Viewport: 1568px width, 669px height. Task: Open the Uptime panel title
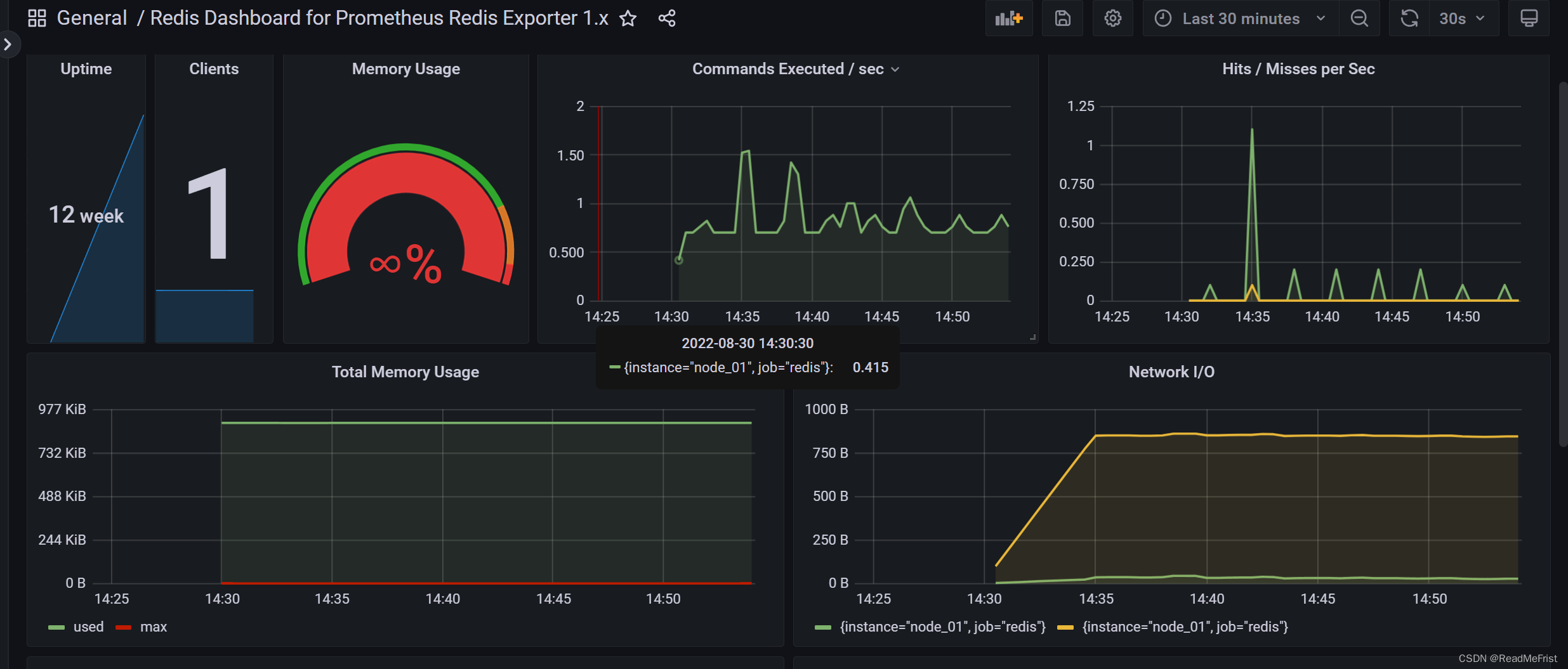tap(86, 68)
